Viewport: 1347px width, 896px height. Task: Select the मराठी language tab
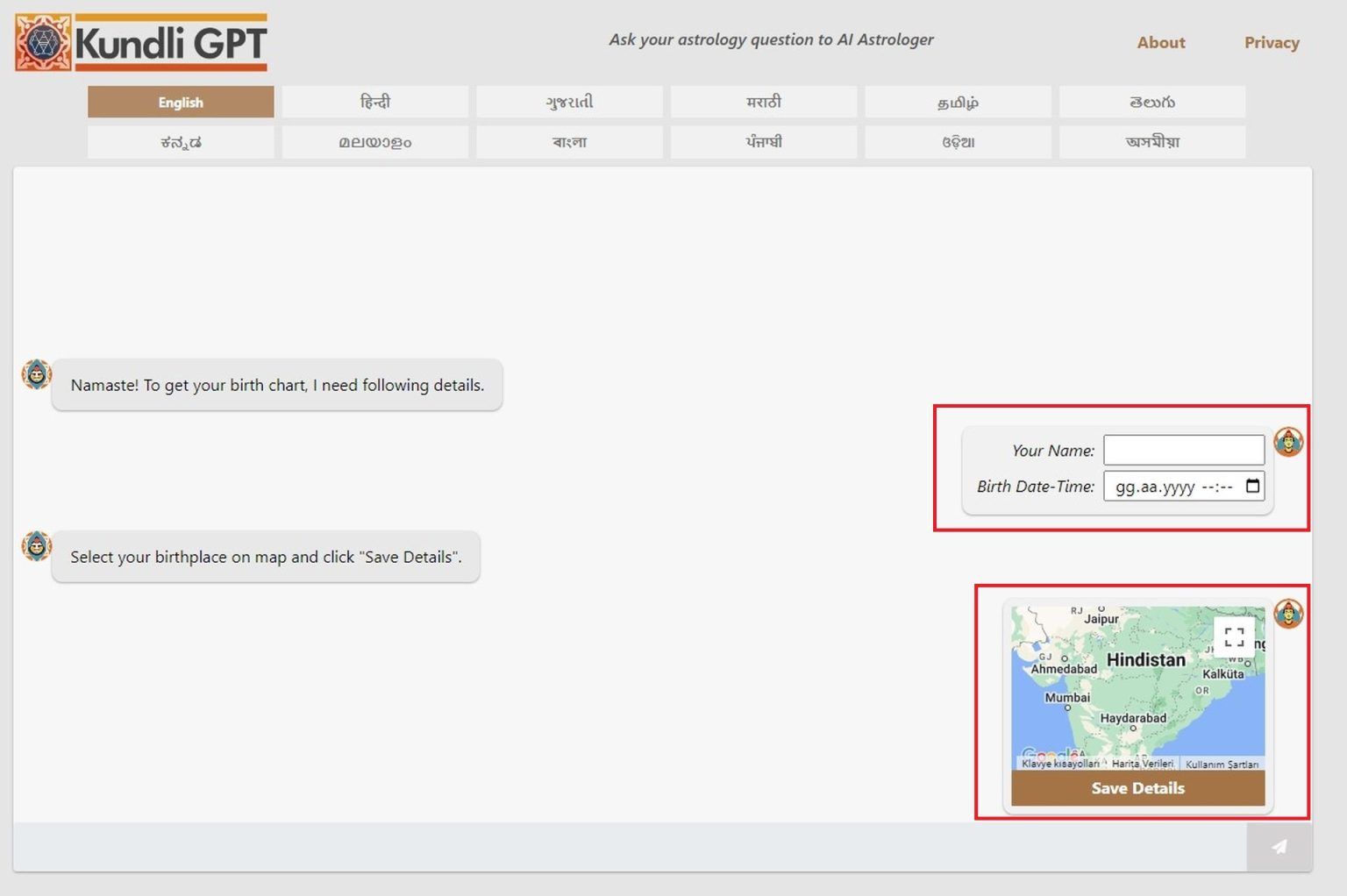click(763, 101)
